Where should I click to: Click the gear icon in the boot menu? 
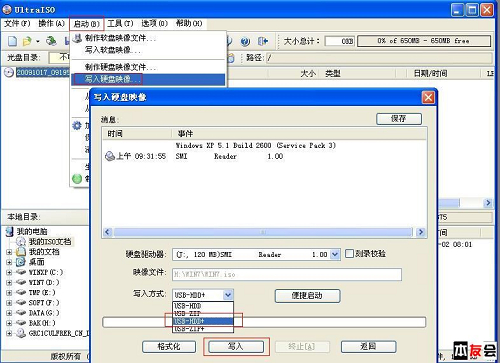77,126
